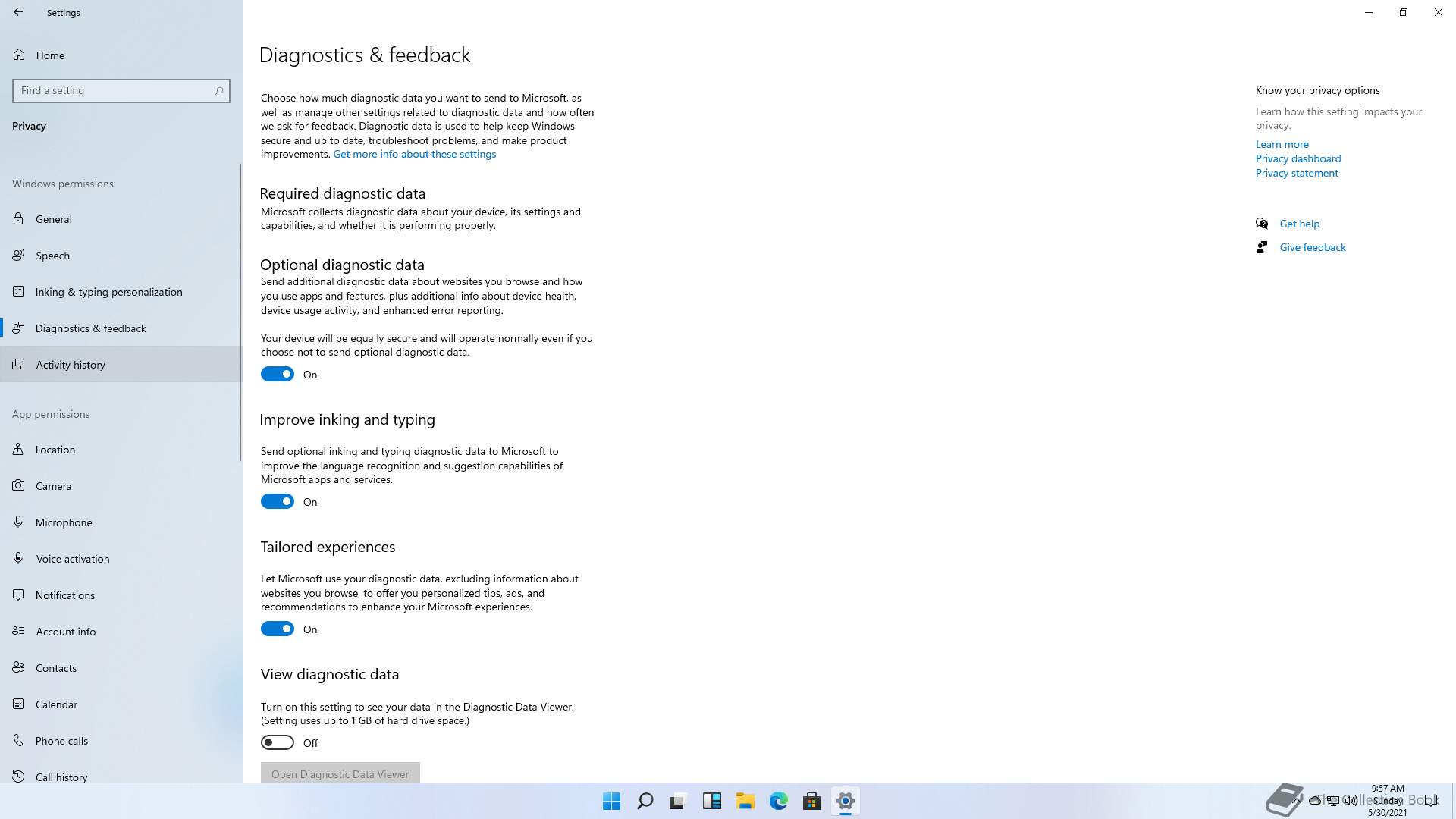Click the Activity history sidebar icon
The image size is (1456, 819).
tap(18, 365)
